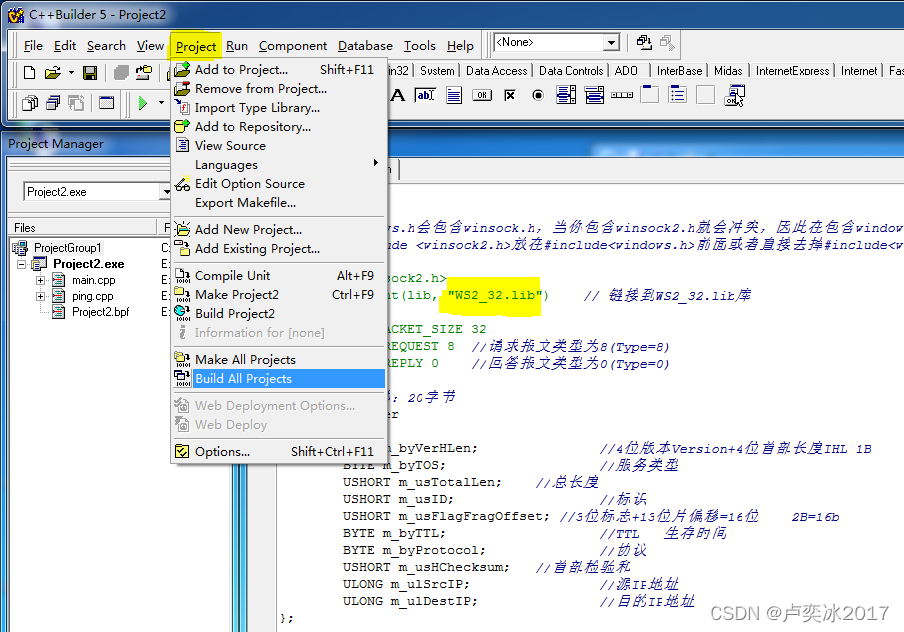Select the ScrollBar component icon

pyautogui.click(x=622, y=95)
